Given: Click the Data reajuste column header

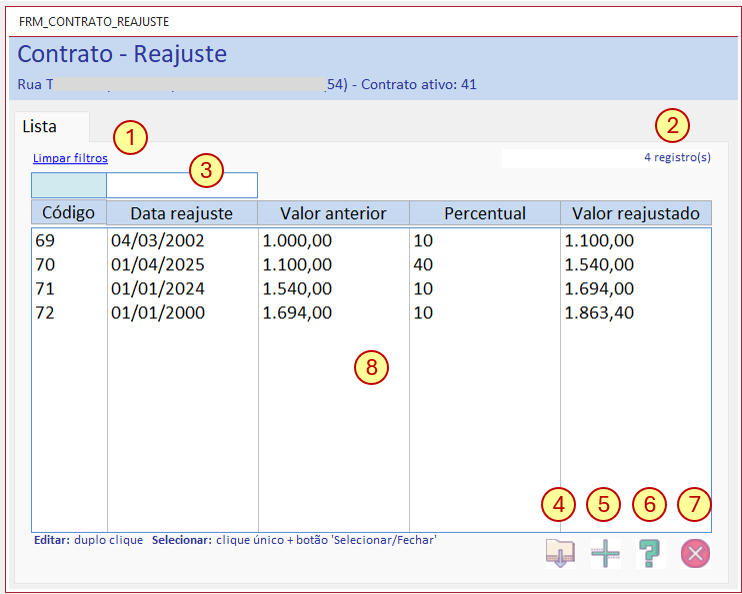Looking at the screenshot, I should 182,213.
